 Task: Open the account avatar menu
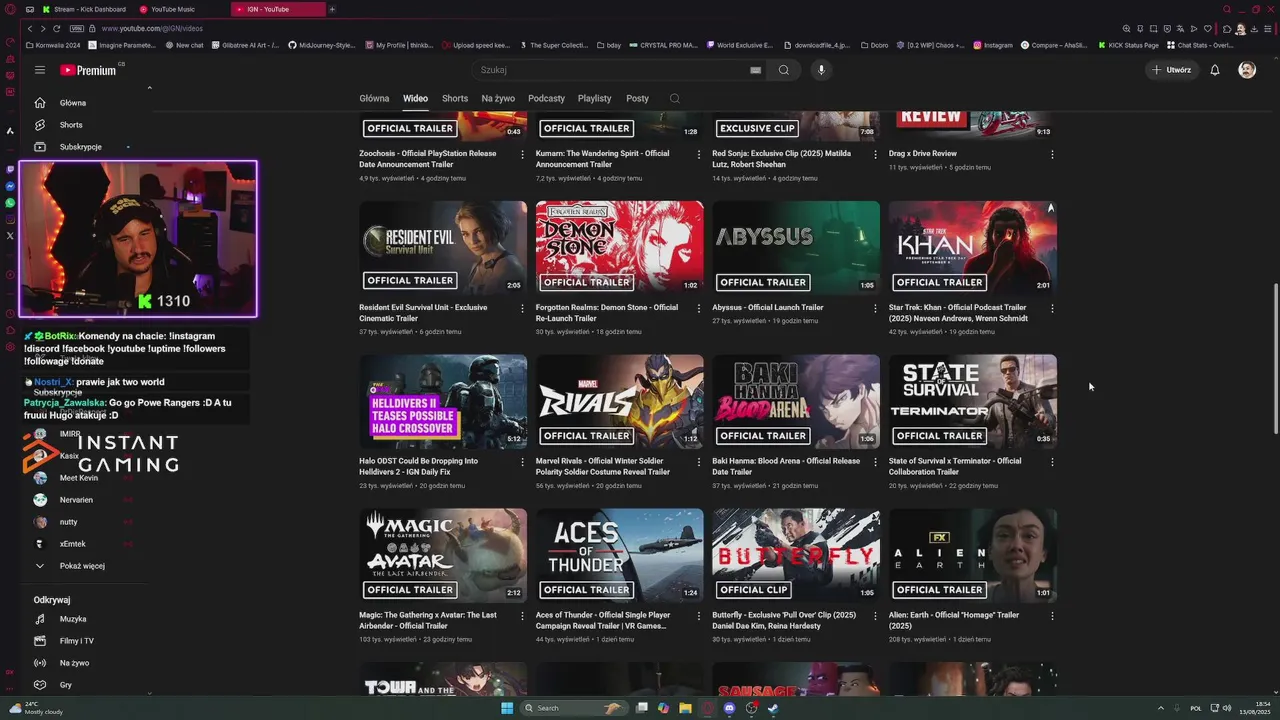1247,70
